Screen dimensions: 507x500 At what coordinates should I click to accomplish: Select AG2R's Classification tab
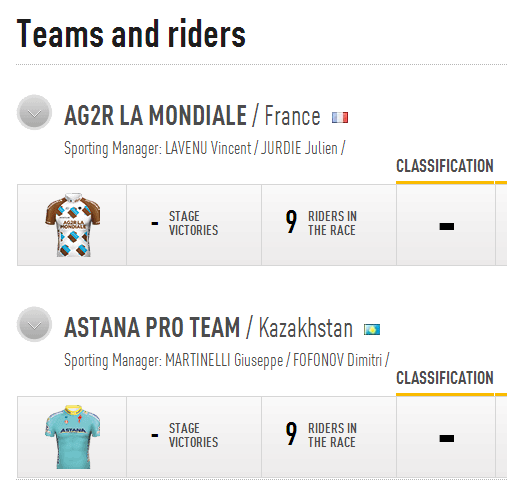coord(445,166)
